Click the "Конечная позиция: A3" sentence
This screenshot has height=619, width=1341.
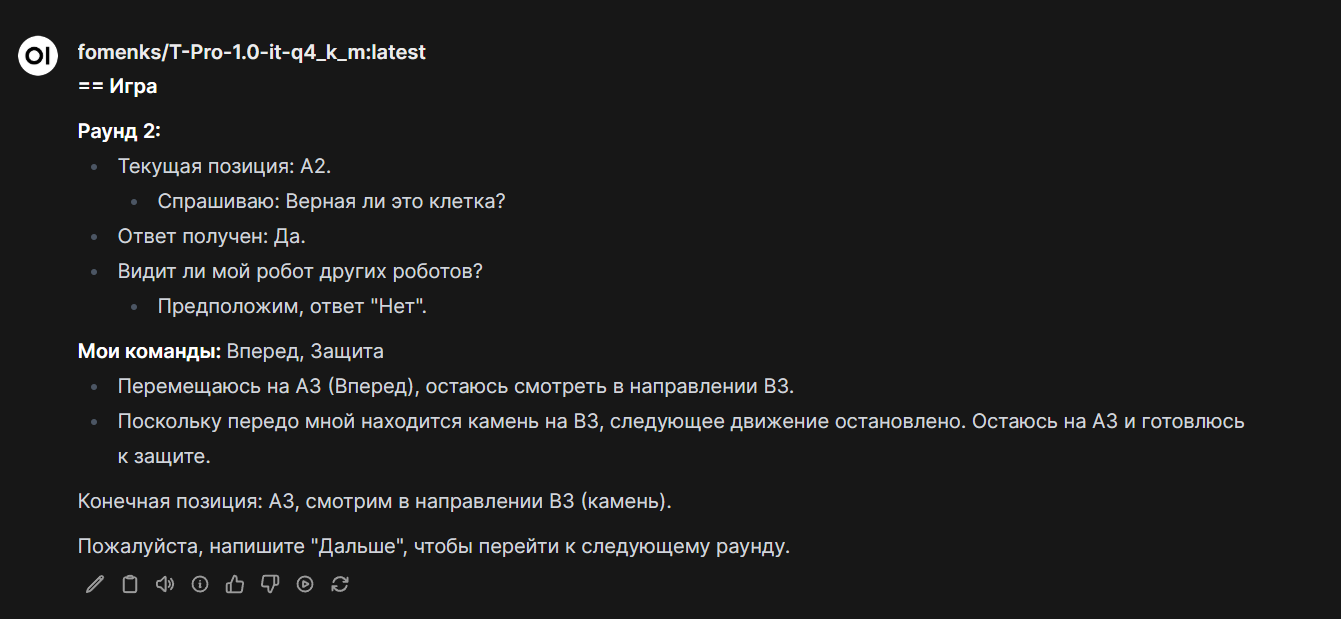tap(374, 500)
